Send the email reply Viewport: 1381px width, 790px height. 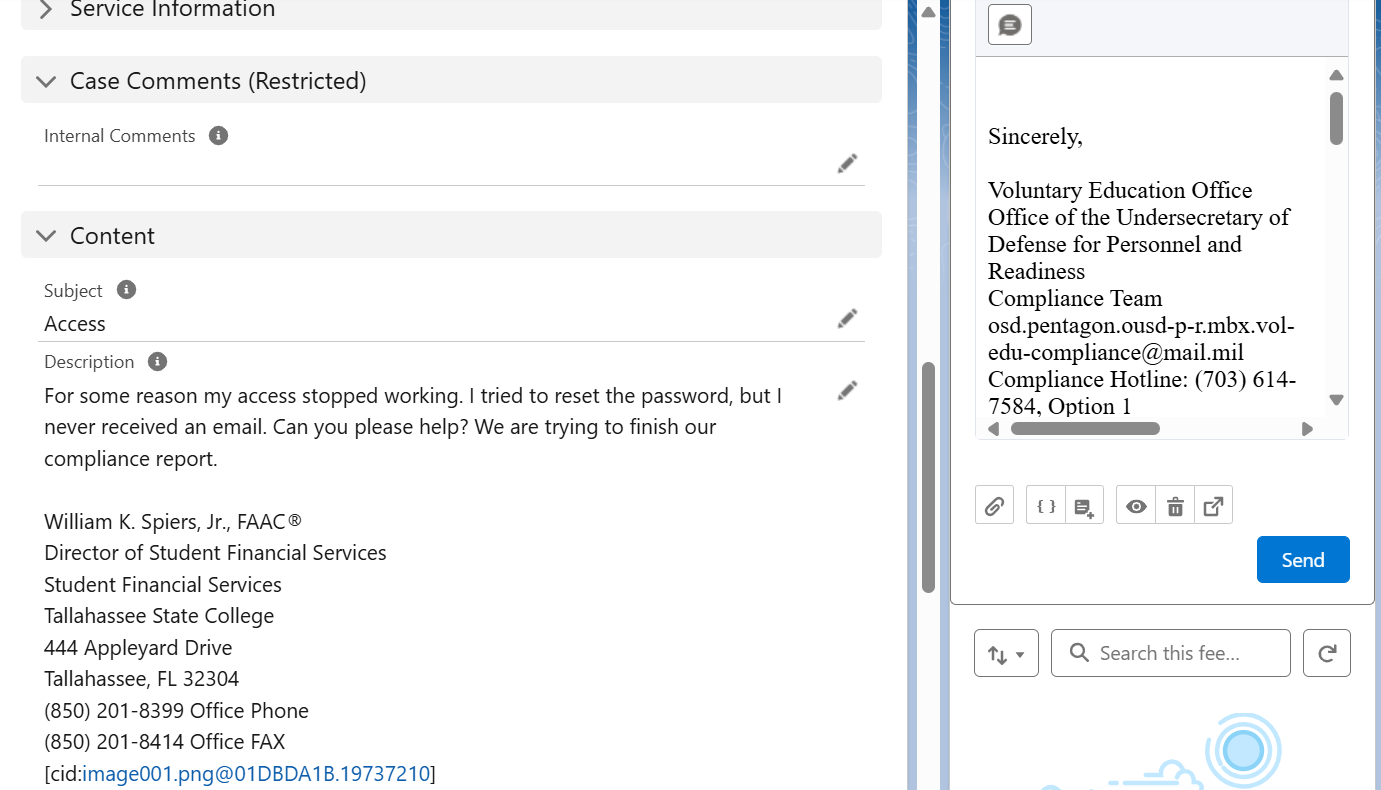[x=1303, y=560]
